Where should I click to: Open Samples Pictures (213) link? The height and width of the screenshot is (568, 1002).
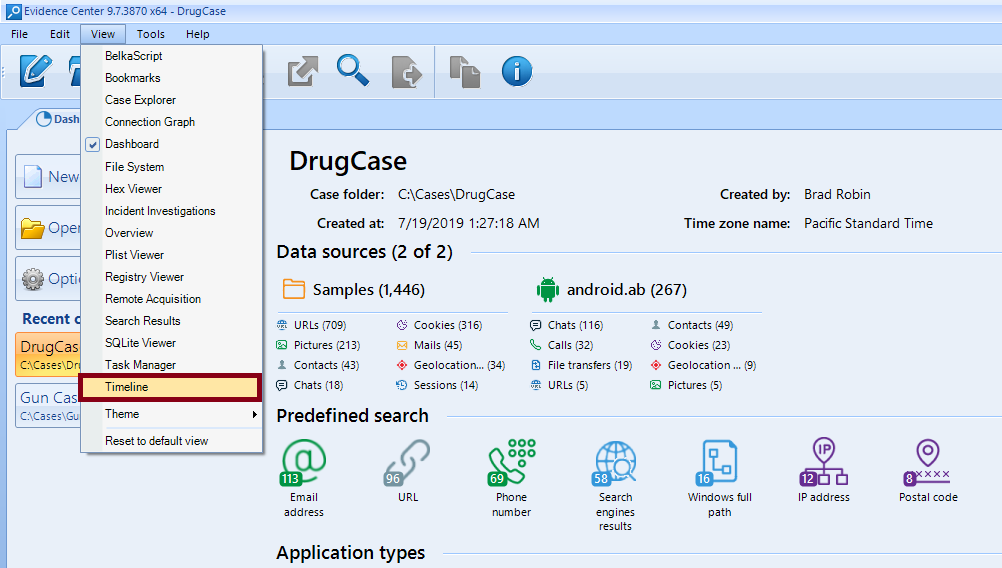click(327, 345)
